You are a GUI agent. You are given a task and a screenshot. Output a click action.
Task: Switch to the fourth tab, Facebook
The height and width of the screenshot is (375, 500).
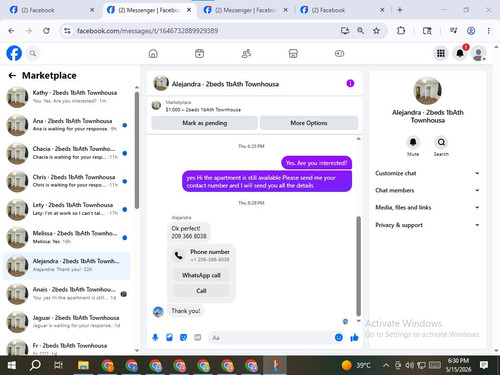click(x=343, y=10)
